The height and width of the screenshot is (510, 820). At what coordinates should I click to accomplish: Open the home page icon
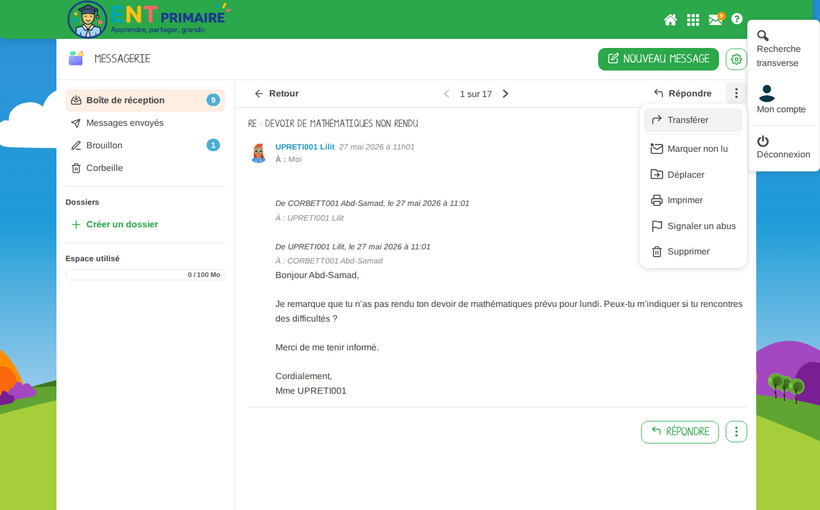point(670,20)
